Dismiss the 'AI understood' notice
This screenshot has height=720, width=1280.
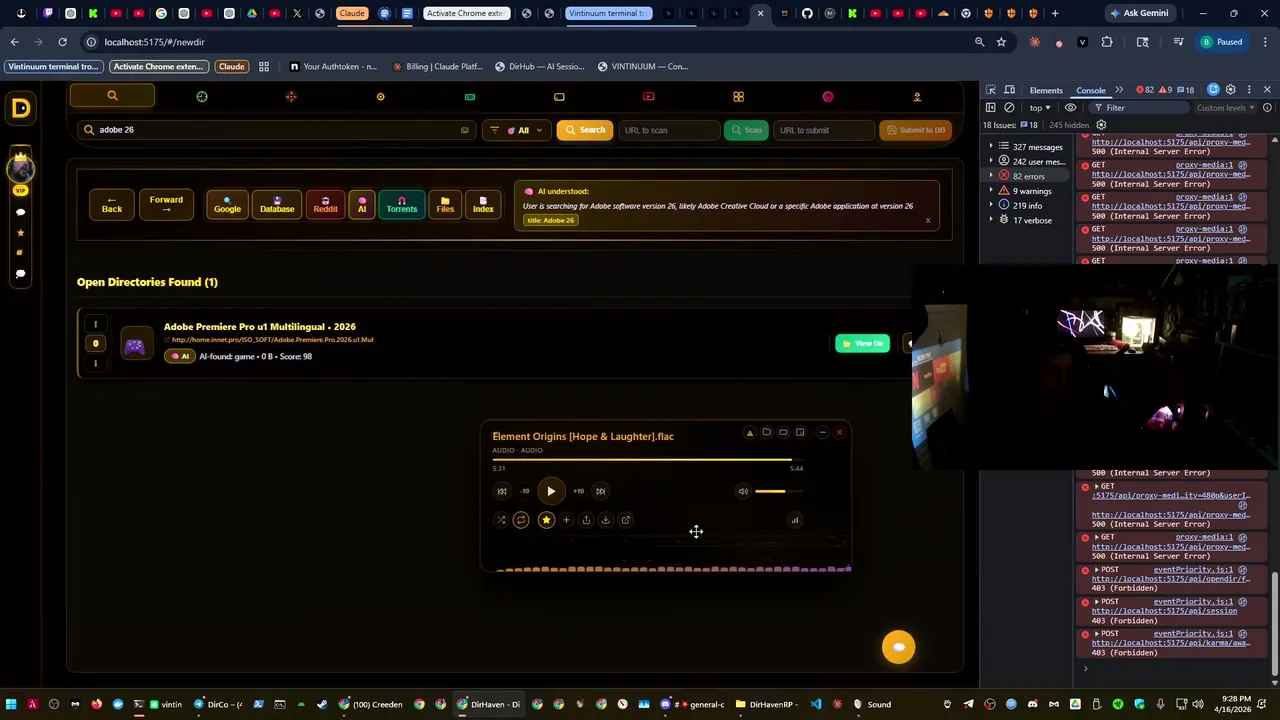(x=928, y=221)
